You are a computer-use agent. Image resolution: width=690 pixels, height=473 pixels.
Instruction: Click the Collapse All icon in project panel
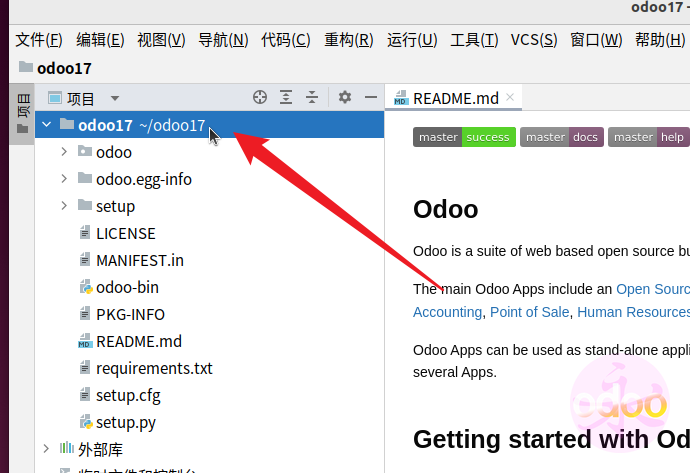[x=312, y=97]
